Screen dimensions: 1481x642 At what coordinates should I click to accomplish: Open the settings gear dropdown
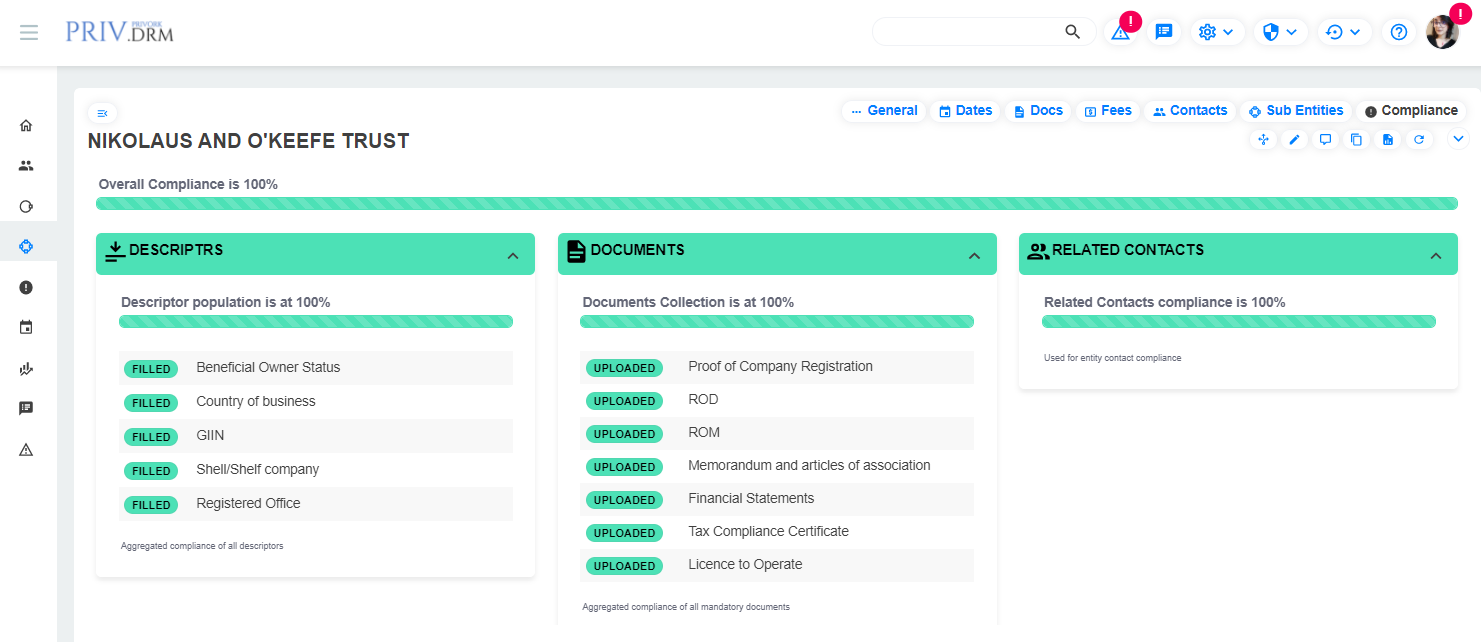pos(1217,32)
